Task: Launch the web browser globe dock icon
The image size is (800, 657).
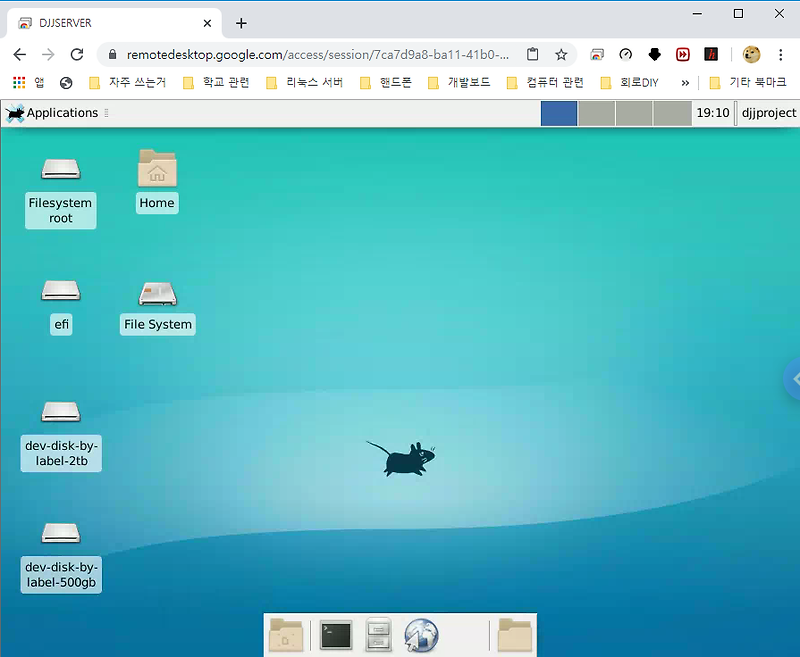Action: 421,635
